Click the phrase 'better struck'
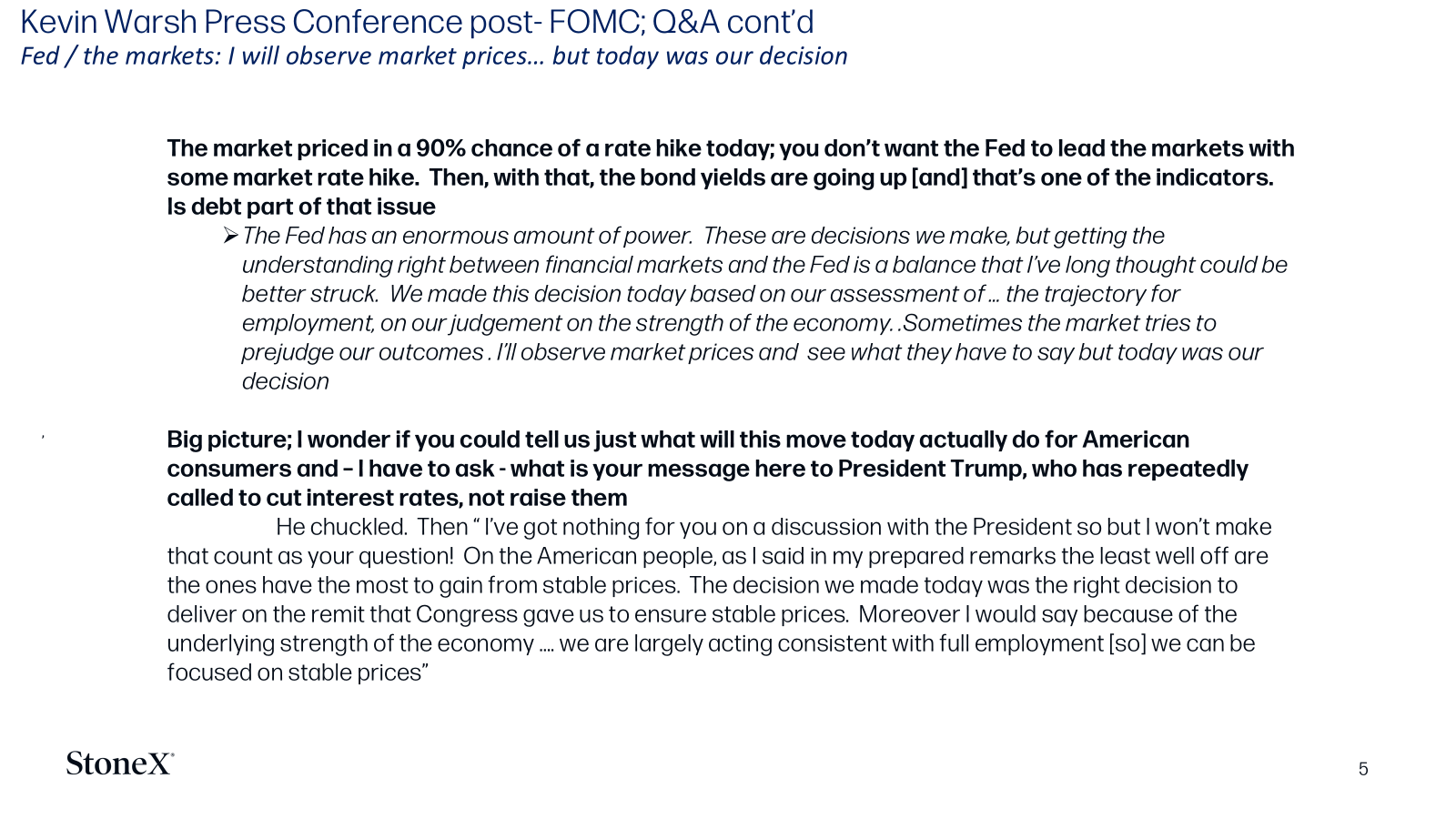This screenshot has width=1456, height=819. click(x=309, y=294)
